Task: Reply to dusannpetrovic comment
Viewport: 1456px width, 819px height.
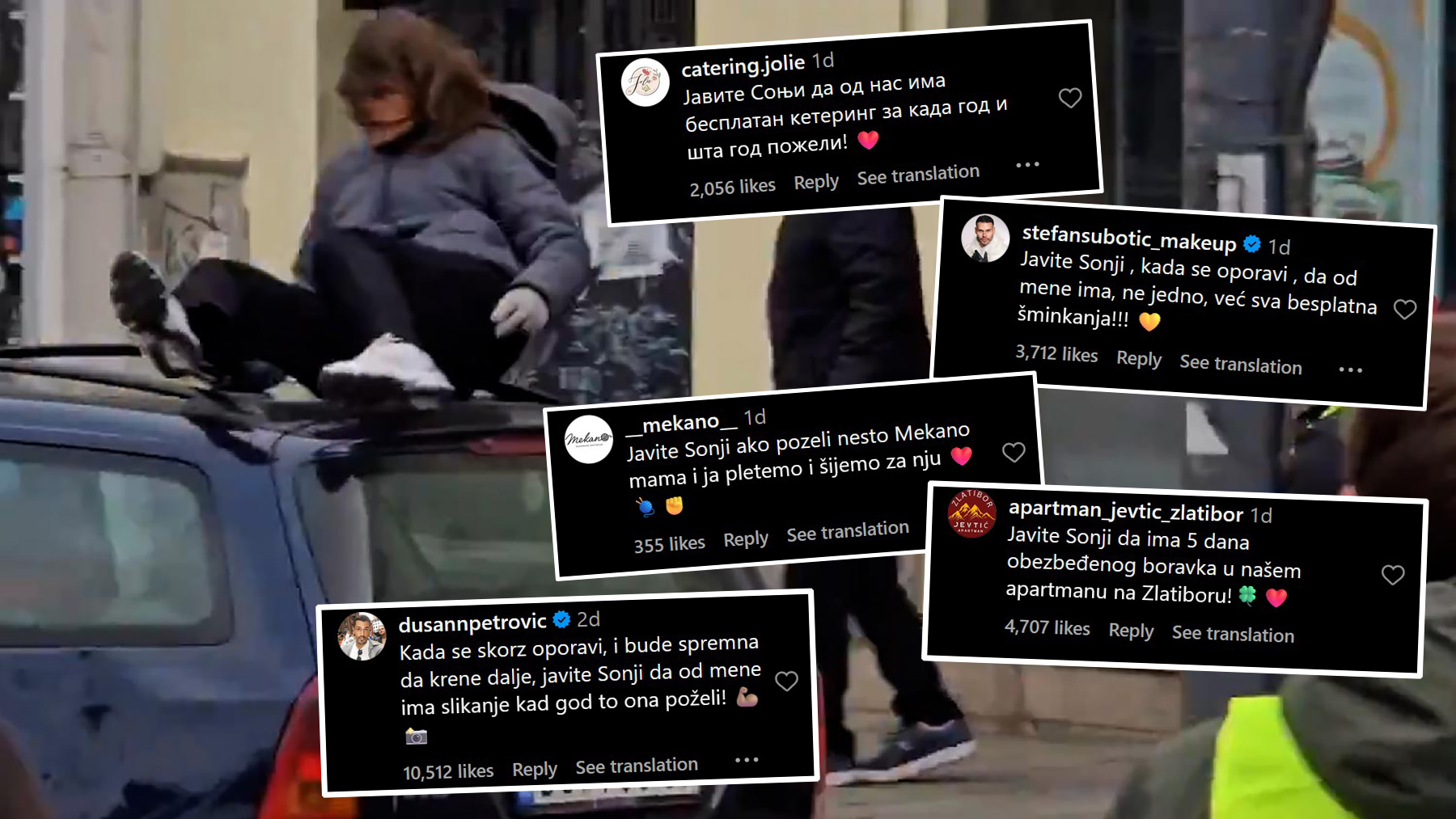Action: pyautogui.click(x=535, y=770)
